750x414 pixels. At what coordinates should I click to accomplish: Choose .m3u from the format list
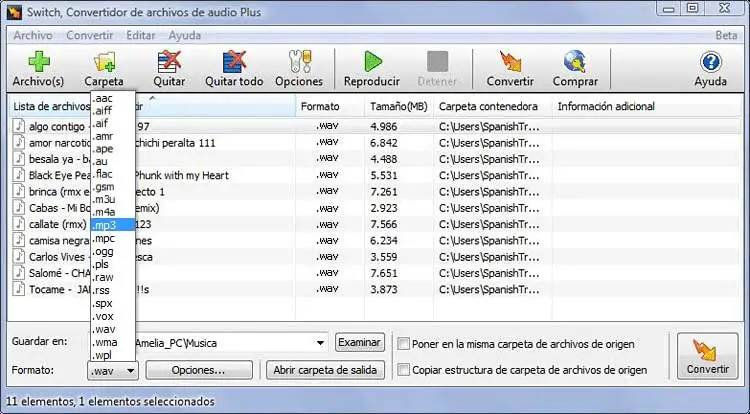tap(113, 199)
